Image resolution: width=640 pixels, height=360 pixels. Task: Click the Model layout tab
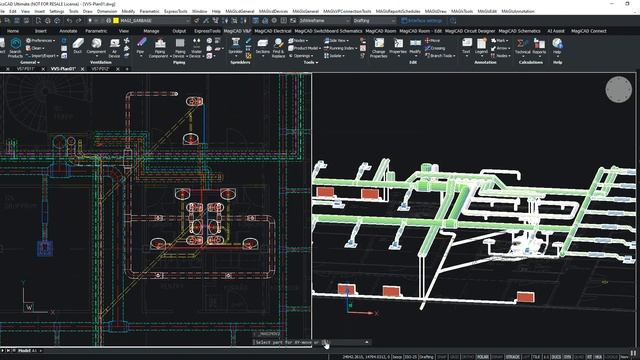(24, 351)
